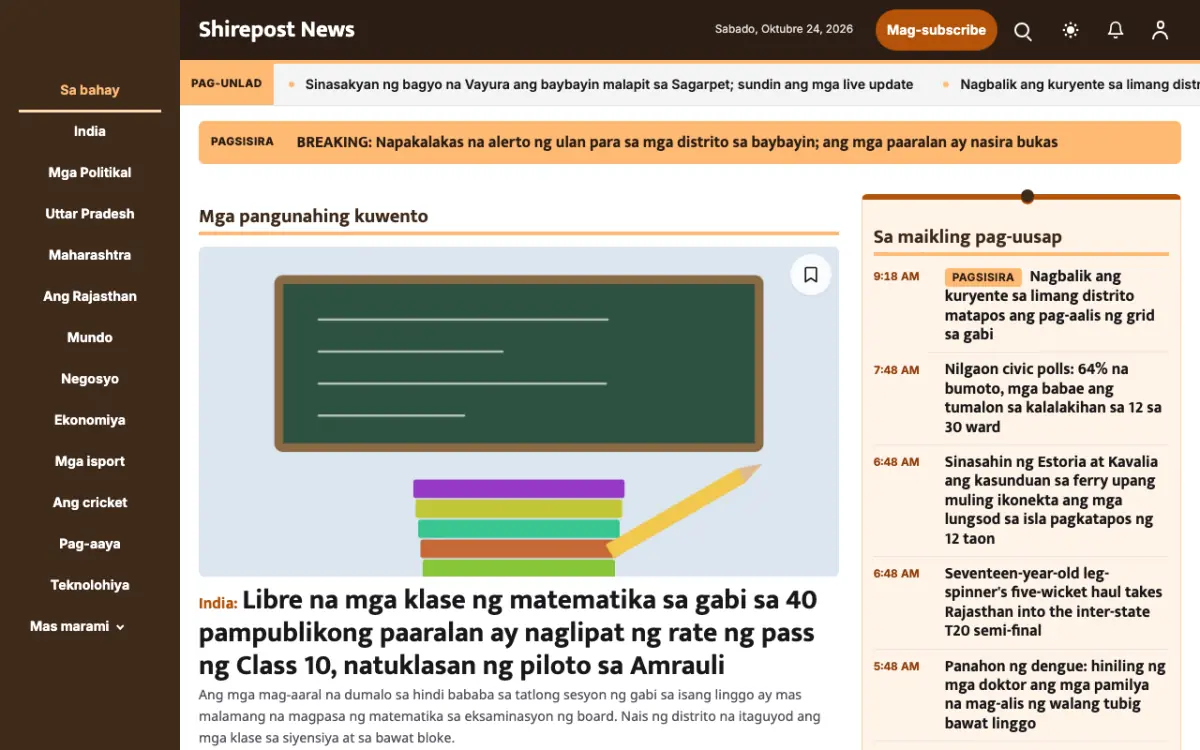This screenshot has height=750, width=1200.
Task: Open Ang Rajasthan section
Action: [x=90, y=296]
